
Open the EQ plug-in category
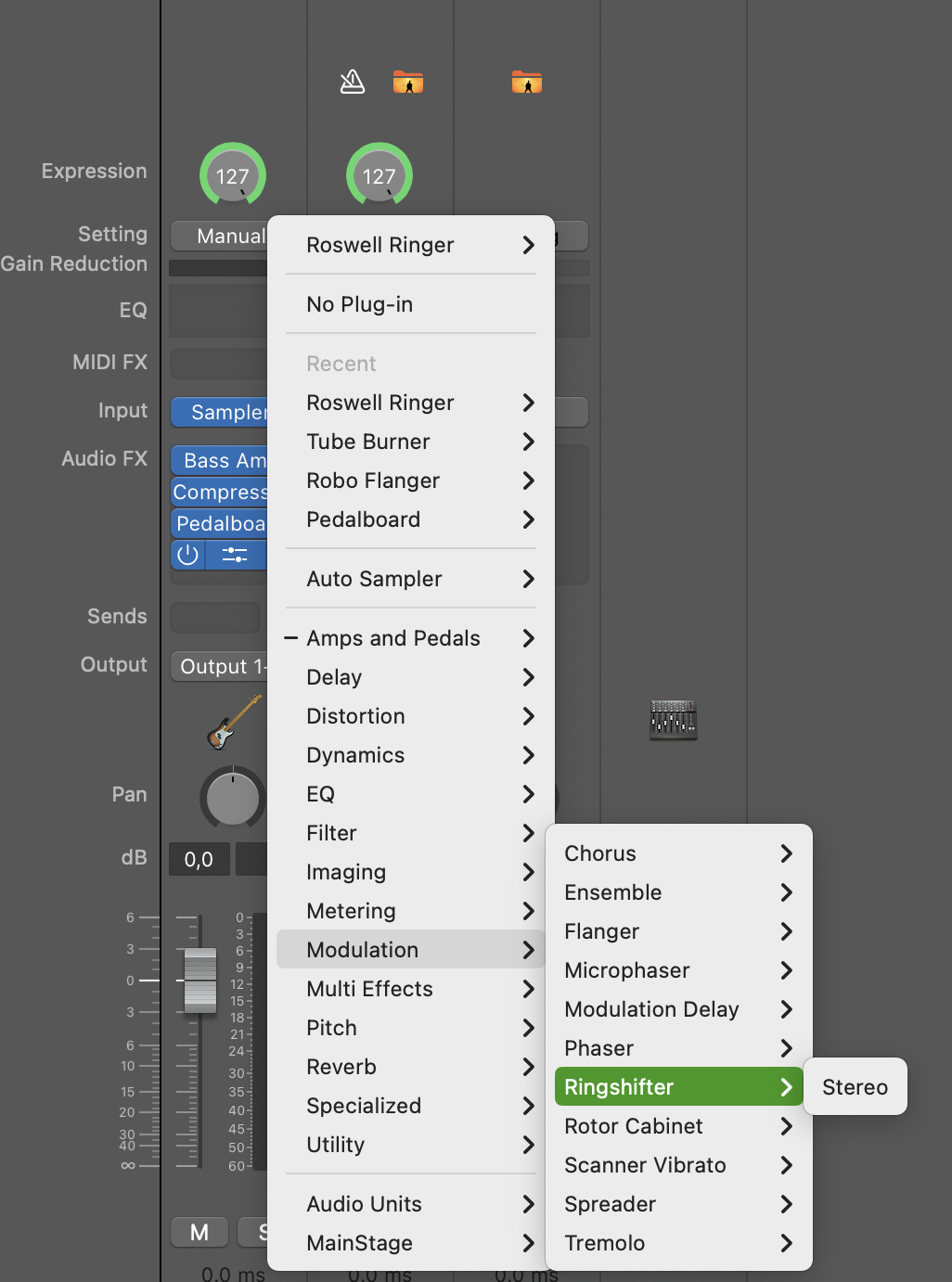click(x=411, y=794)
